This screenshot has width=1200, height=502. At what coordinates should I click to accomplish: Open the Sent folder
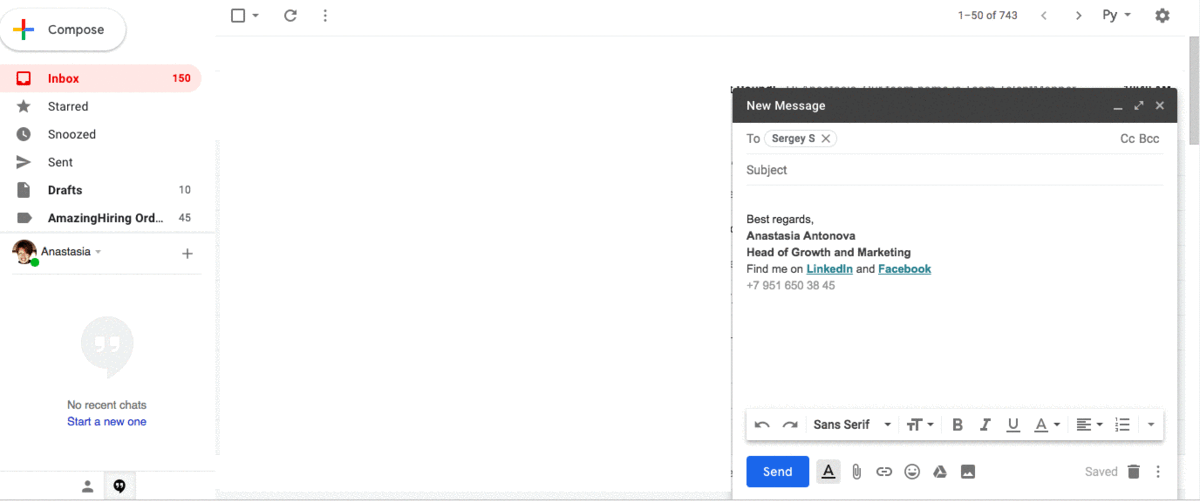tap(60, 162)
